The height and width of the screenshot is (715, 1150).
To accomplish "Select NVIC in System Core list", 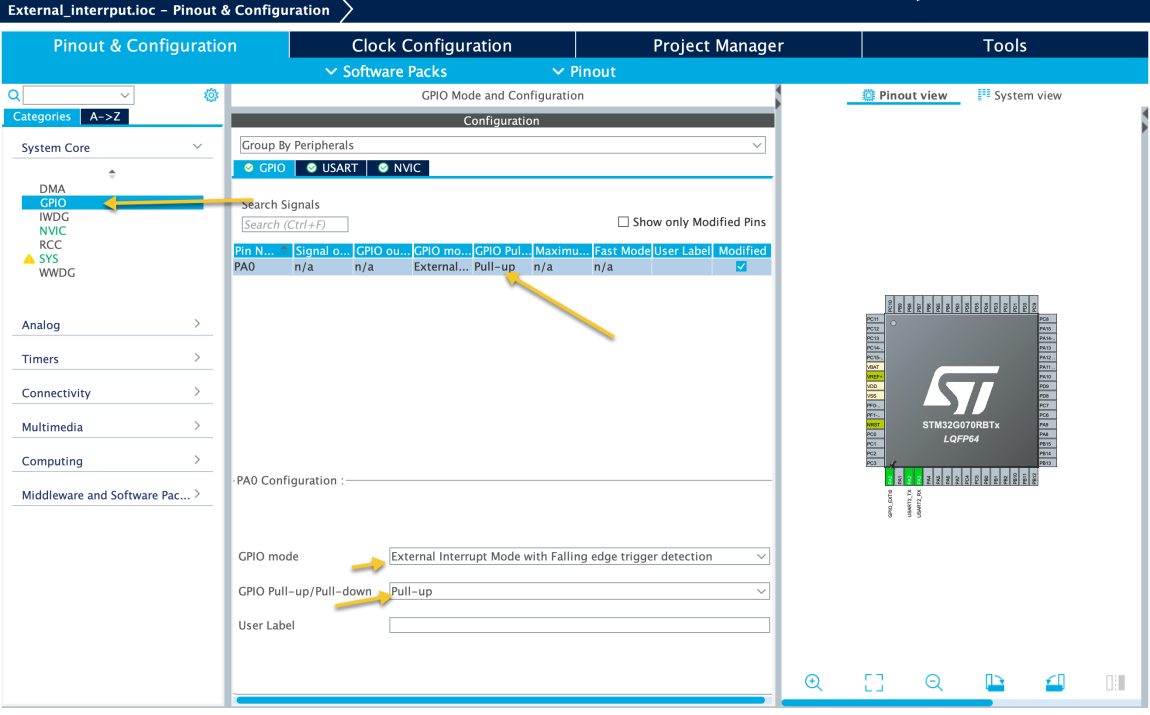I will point(53,230).
